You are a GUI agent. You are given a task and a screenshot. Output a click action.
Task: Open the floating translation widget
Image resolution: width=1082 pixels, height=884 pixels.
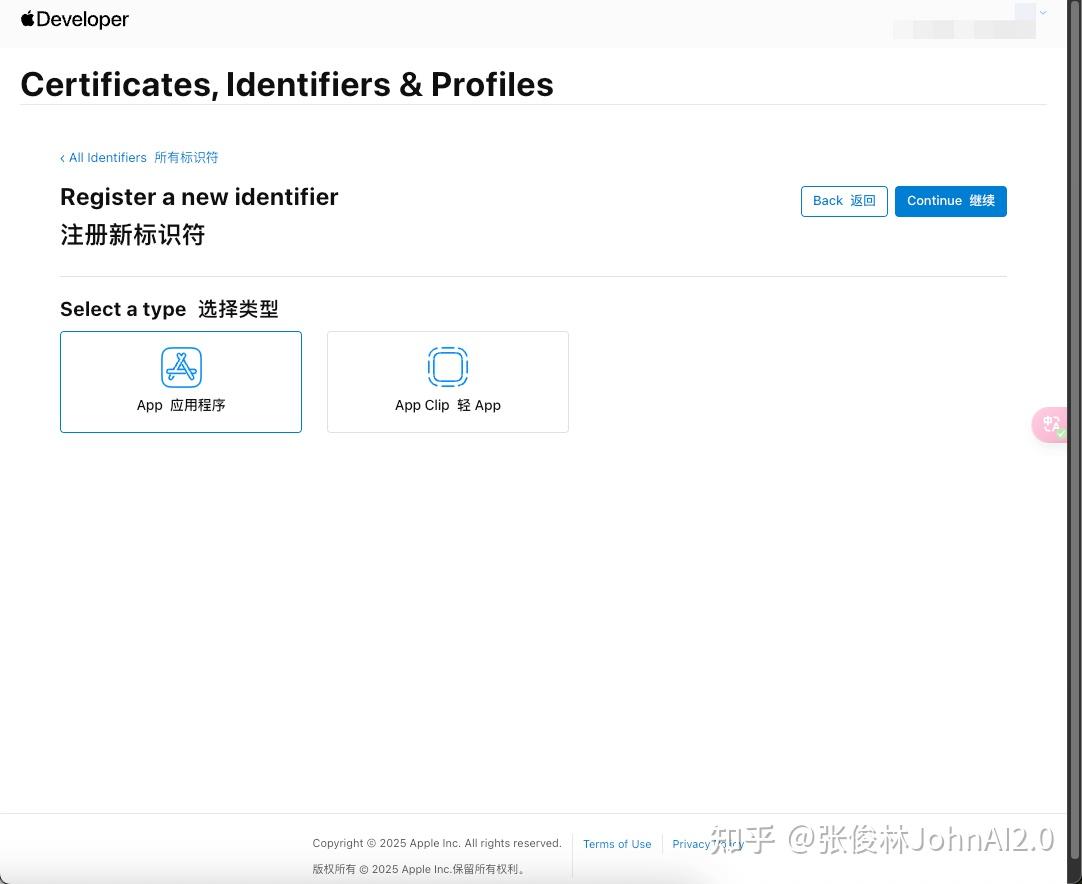point(1051,424)
